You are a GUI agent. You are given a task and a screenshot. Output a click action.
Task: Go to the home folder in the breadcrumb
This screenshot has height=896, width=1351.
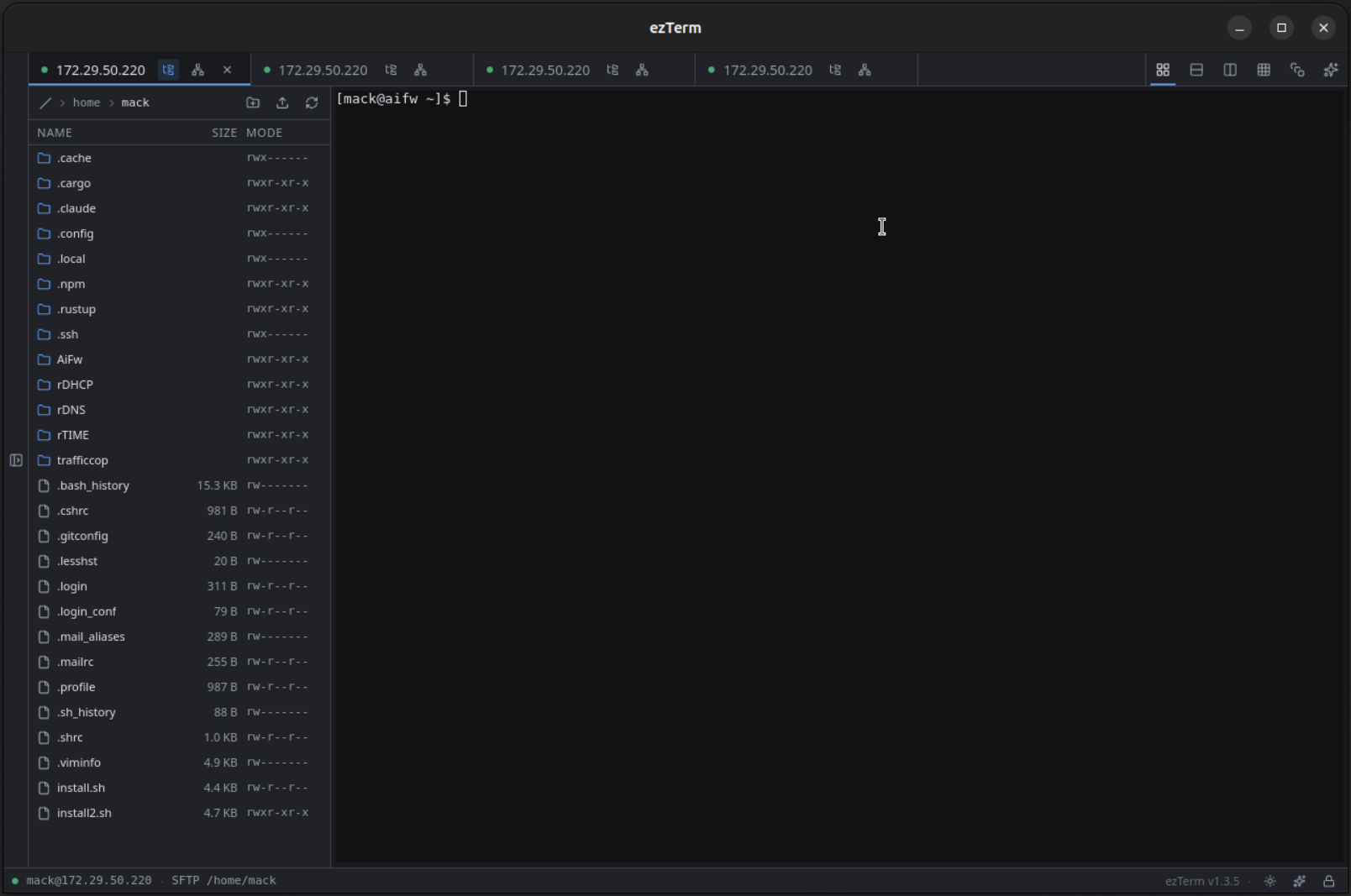click(87, 102)
